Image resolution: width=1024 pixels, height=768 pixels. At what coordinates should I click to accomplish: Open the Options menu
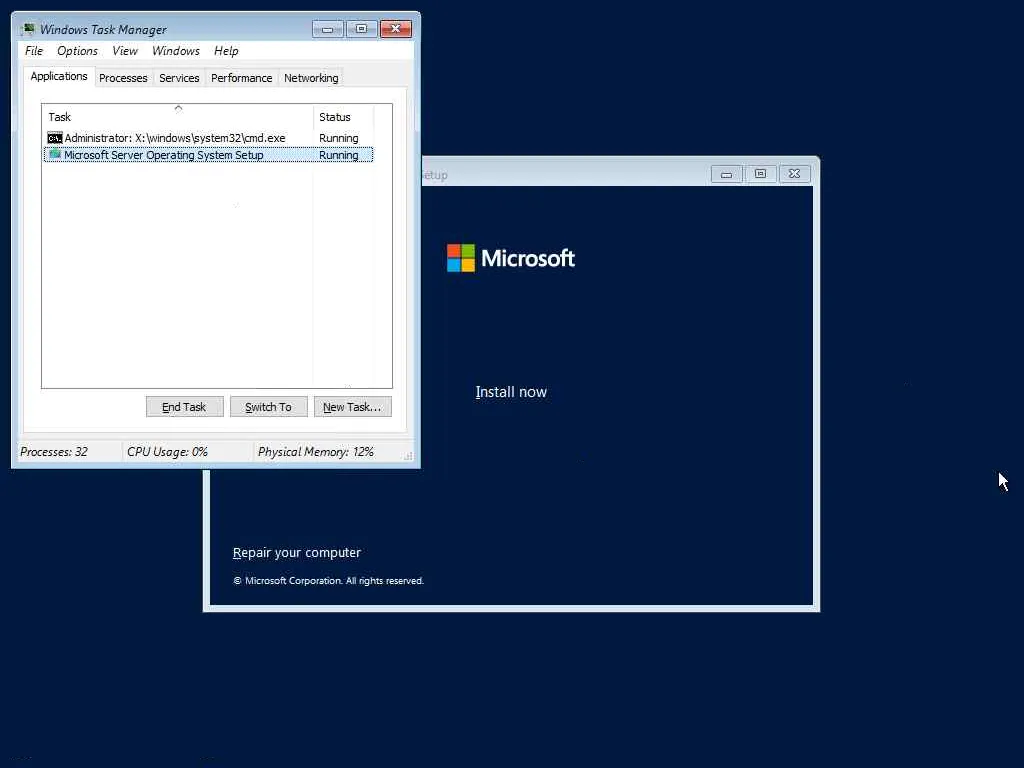pyautogui.click(x=77, y=51)
